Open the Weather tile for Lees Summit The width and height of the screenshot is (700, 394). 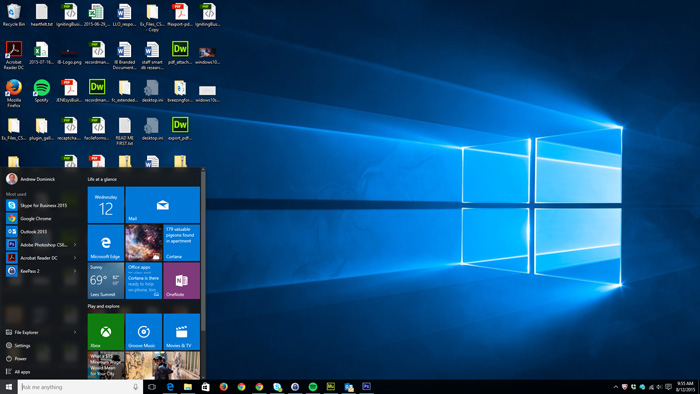coord(106,281)
